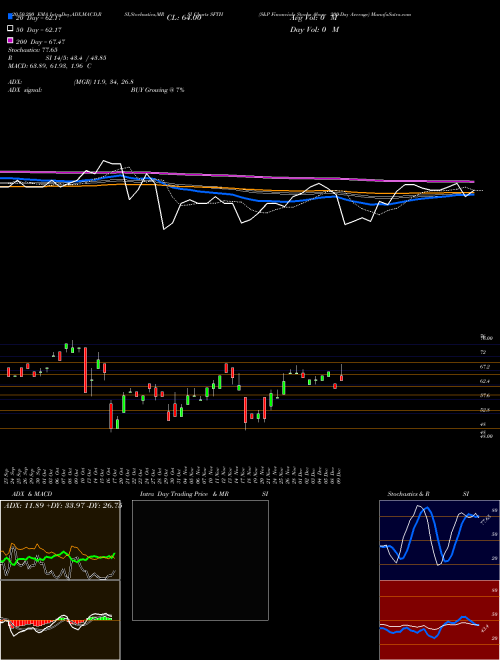Click the 'CL: 64.00' closing price label

tap(184, 18)
